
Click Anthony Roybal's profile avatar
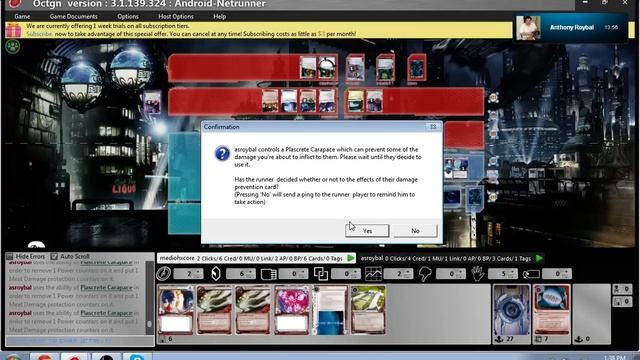click(x=528, y=28)
